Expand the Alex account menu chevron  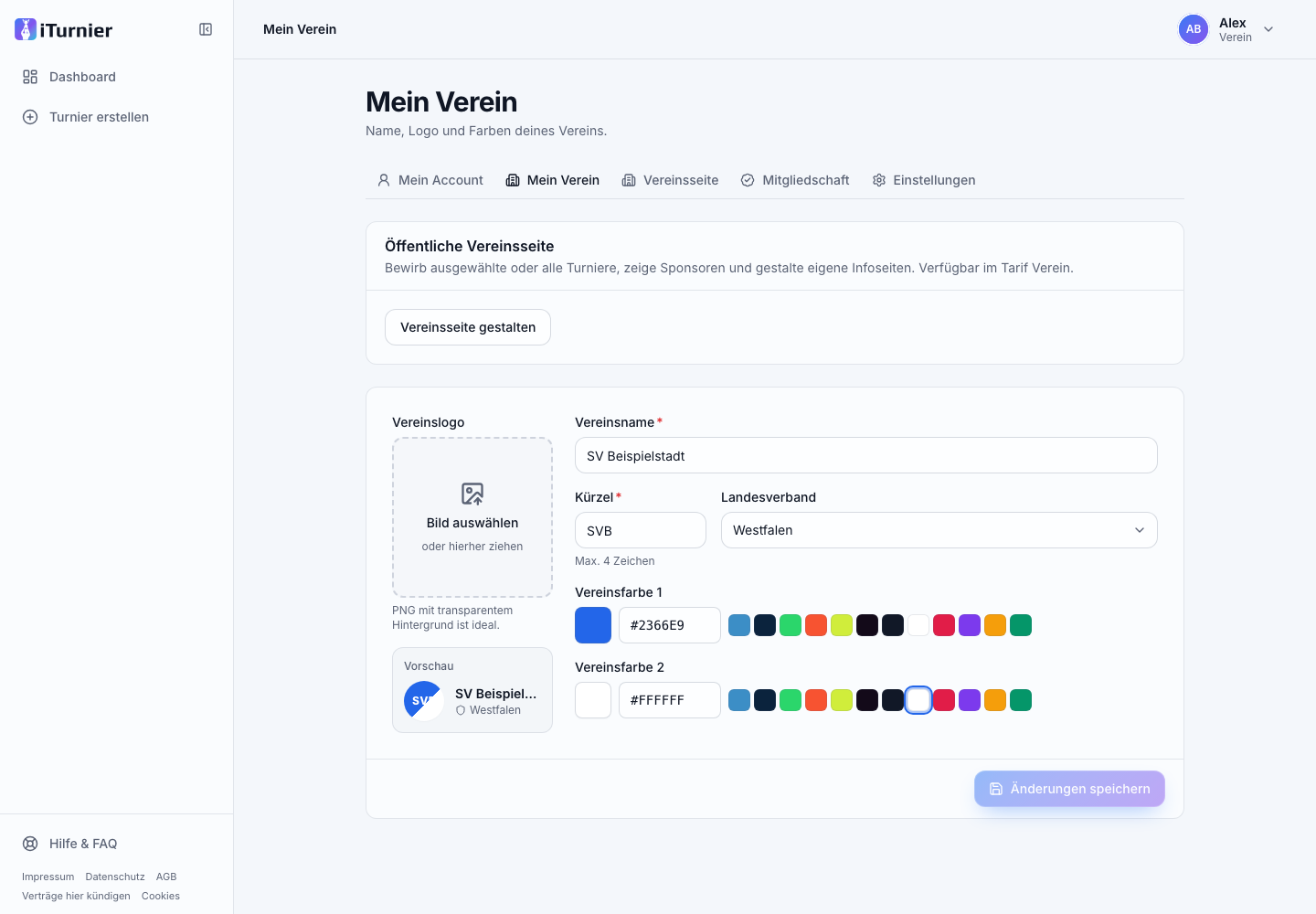point(1268,29)
